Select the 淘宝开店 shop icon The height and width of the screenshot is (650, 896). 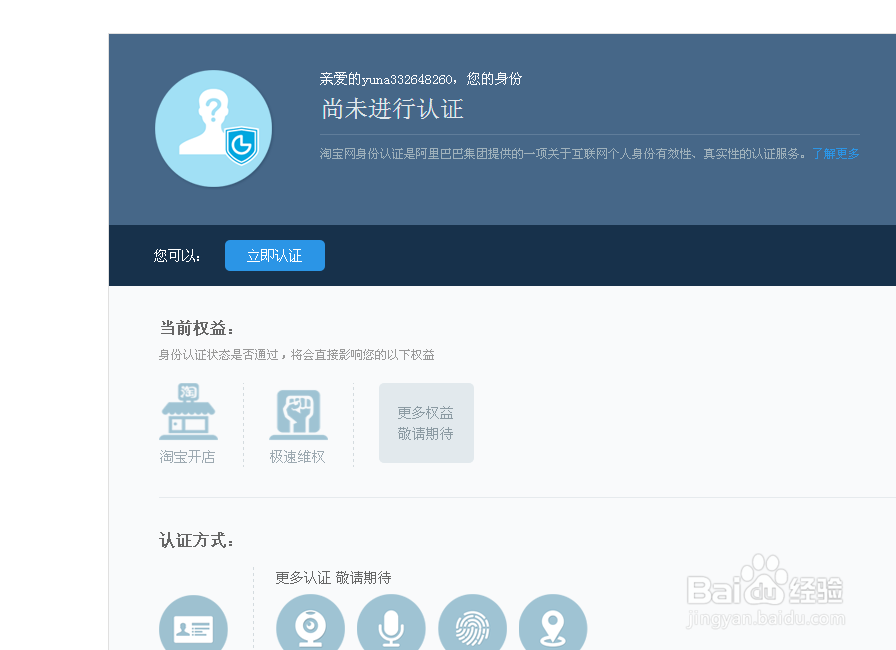188,411
